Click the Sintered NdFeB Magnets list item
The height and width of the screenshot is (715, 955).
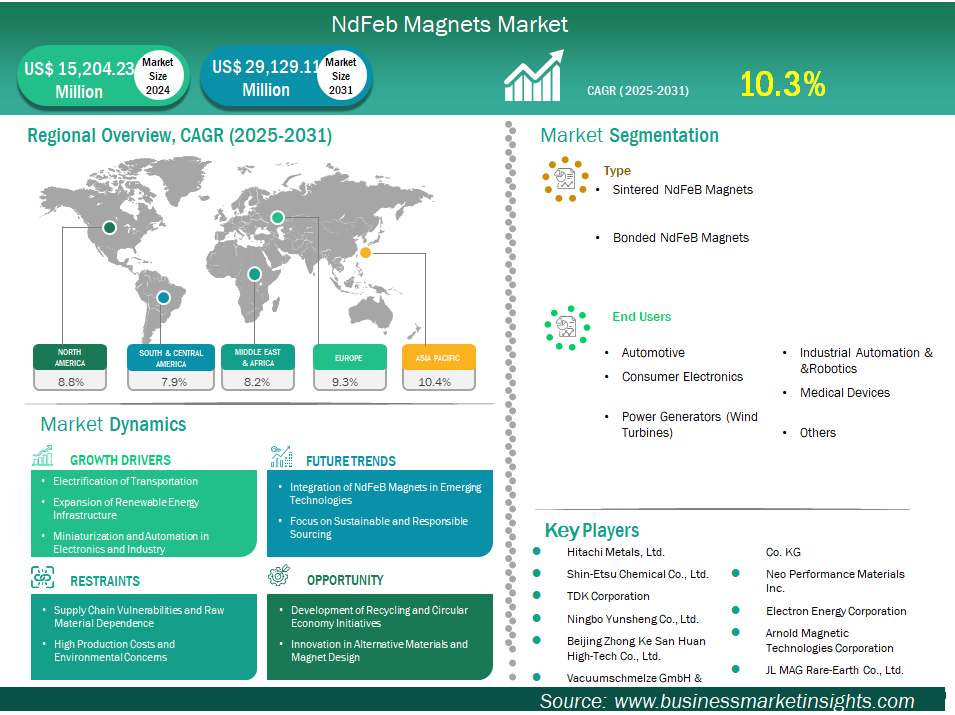[x=683, y=189]
